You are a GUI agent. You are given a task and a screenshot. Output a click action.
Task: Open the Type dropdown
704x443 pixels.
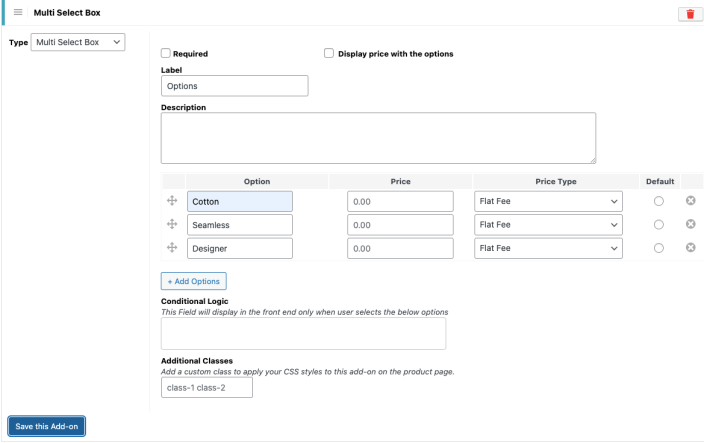[x=78, y=42]
